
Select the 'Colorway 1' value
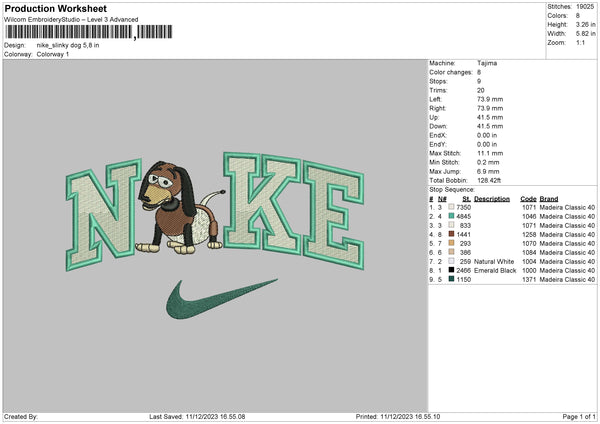click(x=53, y=54)
